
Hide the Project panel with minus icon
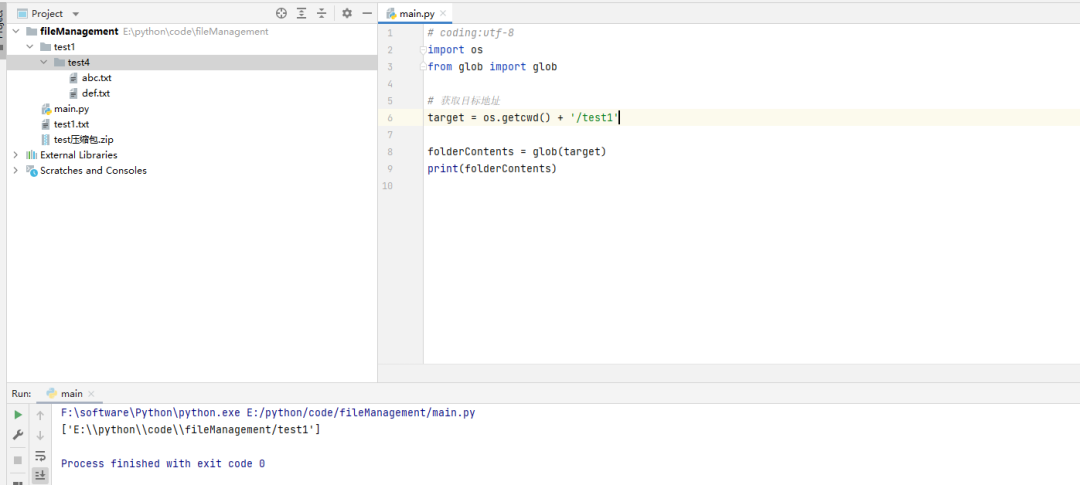367,13
